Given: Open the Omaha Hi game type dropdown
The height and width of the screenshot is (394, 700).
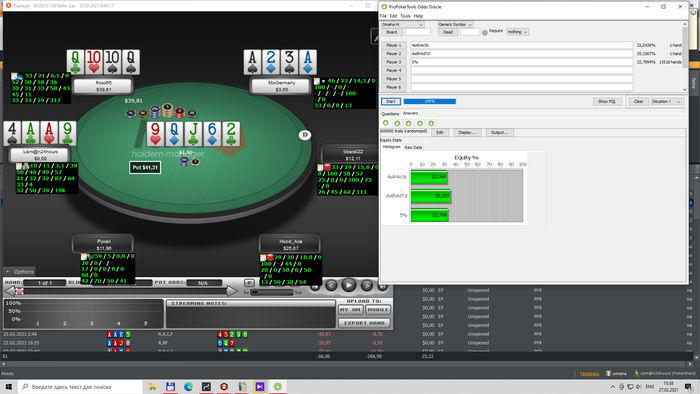Looking at the screenshot, I should (x=402, y=25).
